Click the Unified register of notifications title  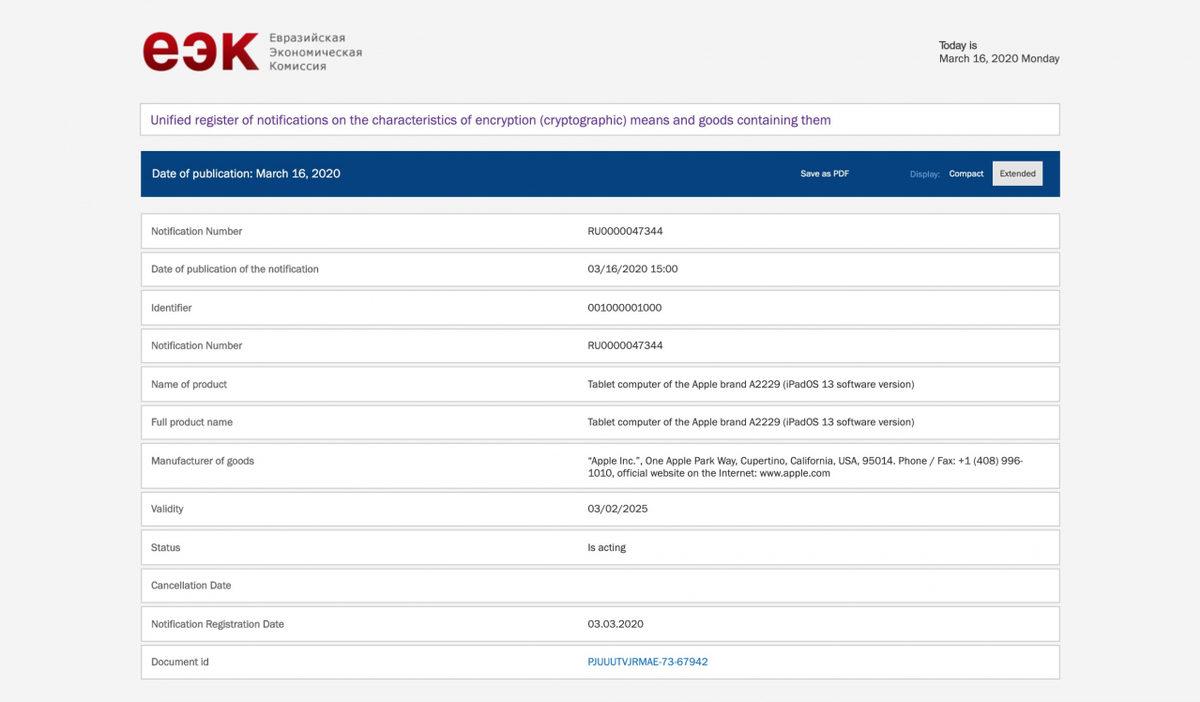pyautogui.click(x=490, y=120)
